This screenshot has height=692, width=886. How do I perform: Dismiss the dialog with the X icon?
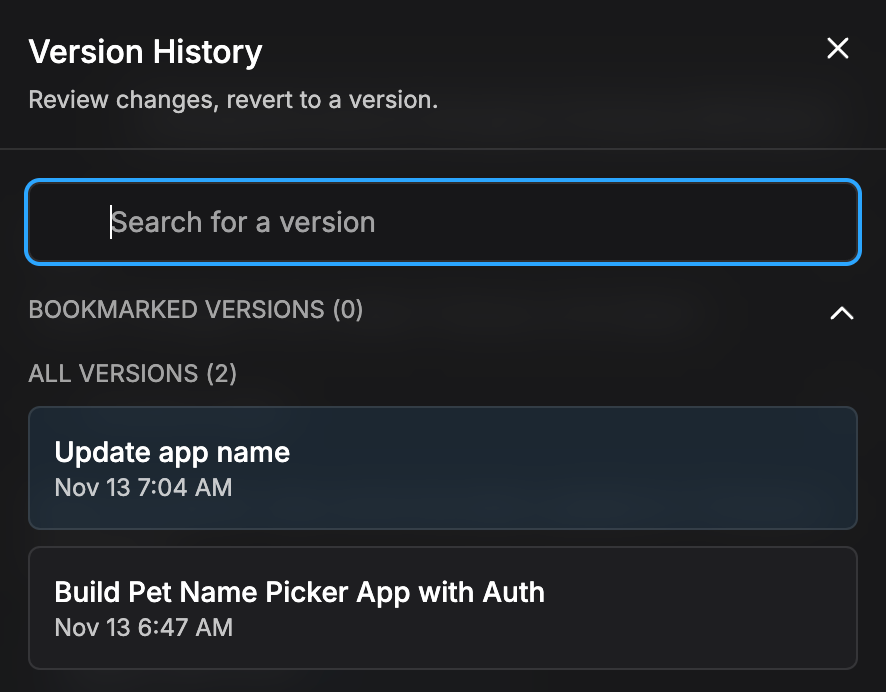tap(837, 48)
